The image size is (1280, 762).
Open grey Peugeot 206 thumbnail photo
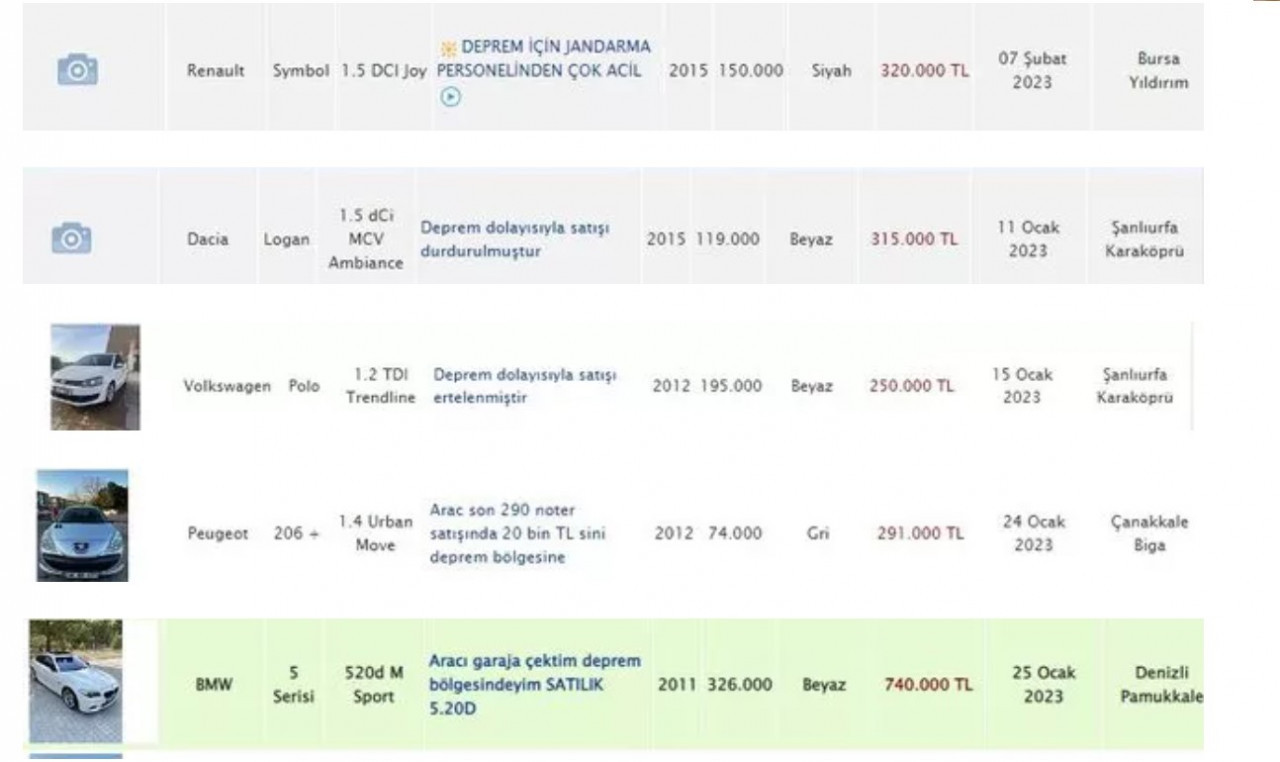[x=83, y=526]
